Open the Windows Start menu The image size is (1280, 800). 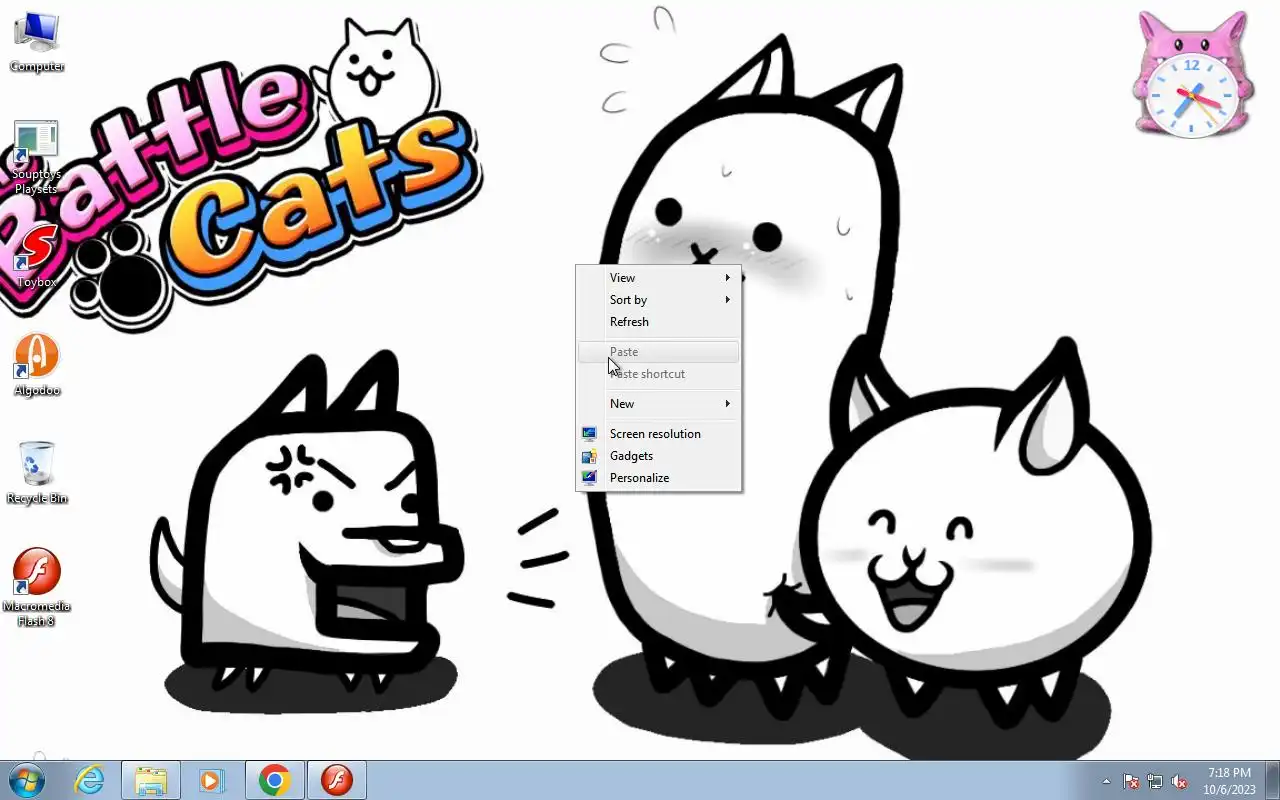click(x=27, y=780)
